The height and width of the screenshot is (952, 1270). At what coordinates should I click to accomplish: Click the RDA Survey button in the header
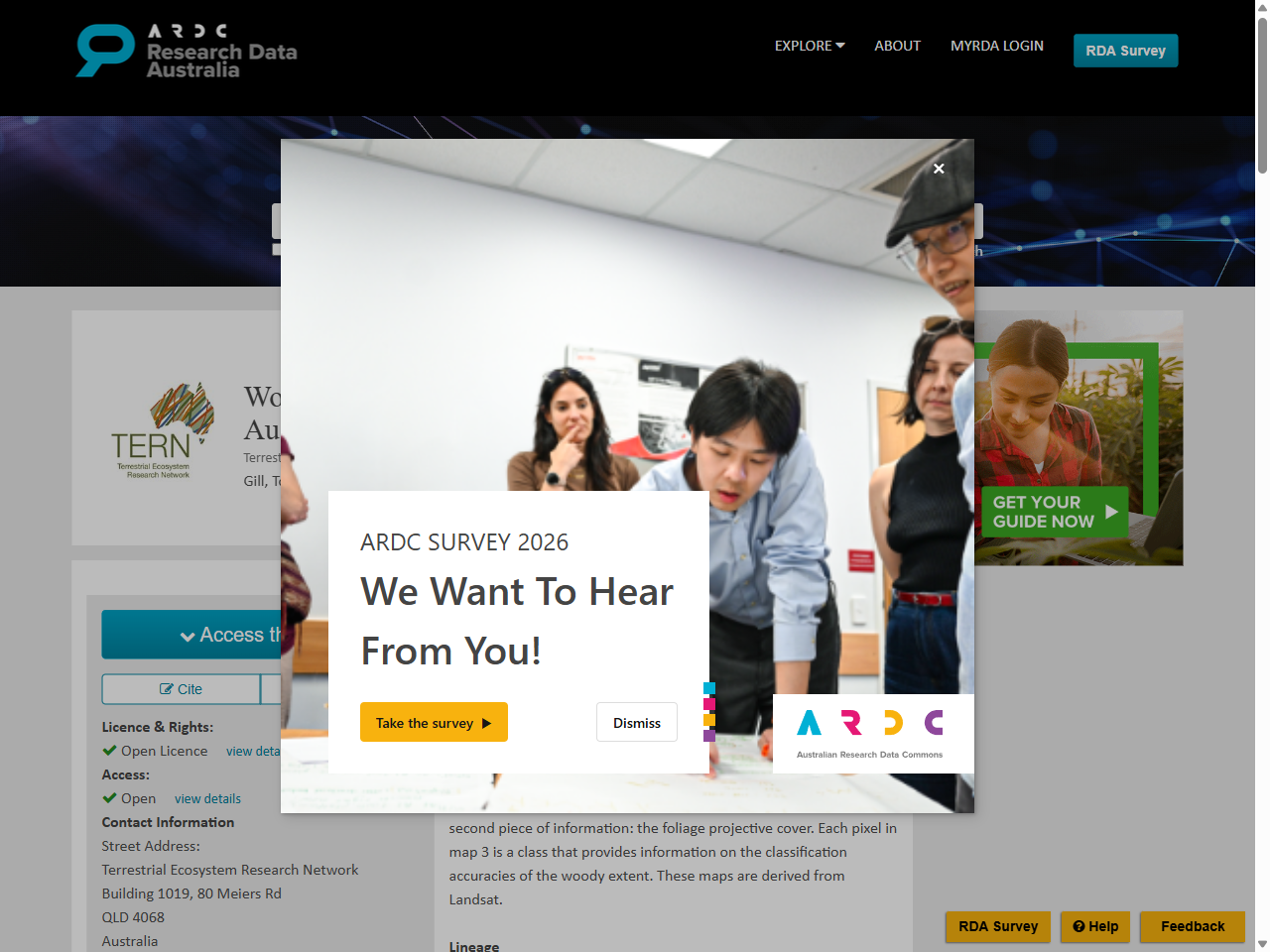1125,51
